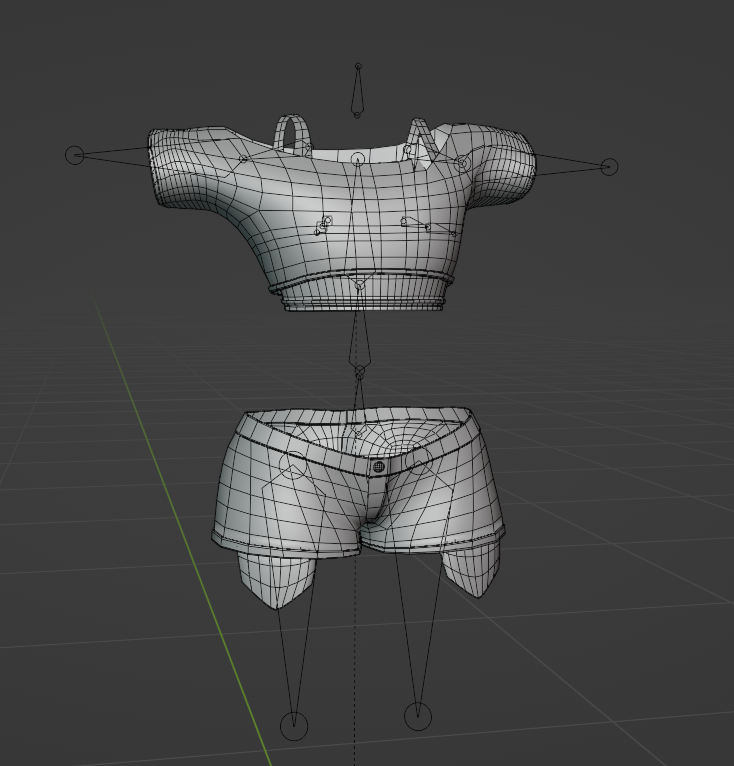The height and width of the screenshot is (766, 734).
Task: Select the bottom-left leg bone circle
Action: 293,726
